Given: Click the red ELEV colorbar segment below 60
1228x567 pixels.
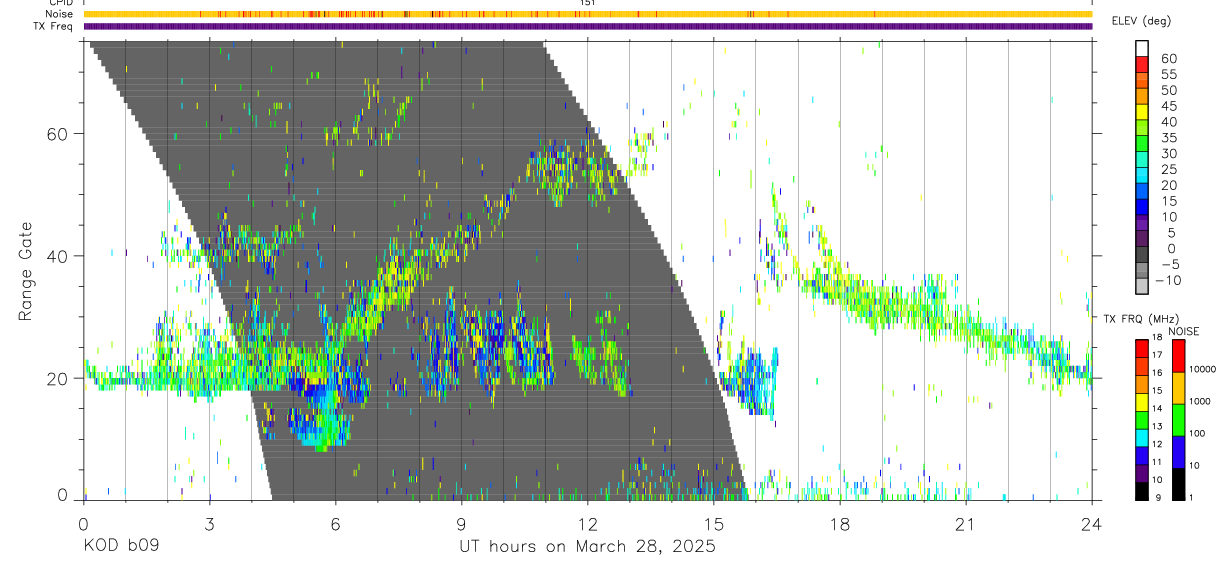Looking at the screenshot, I should 1142,65.
